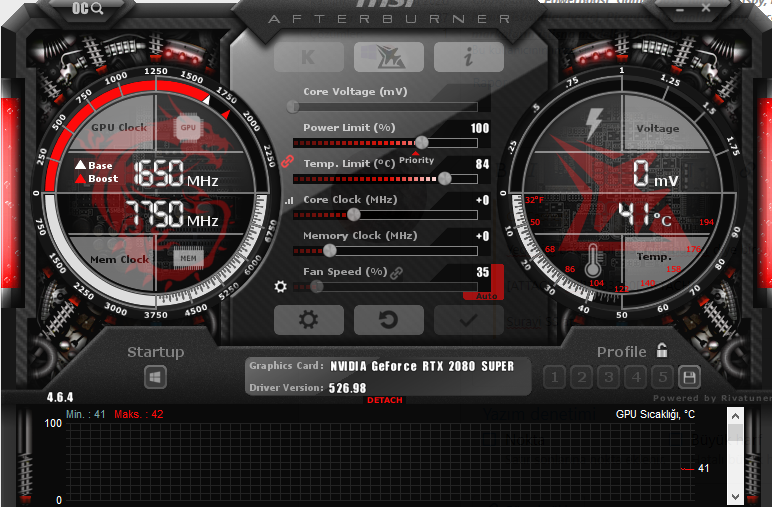
Task: Toggle the temperature Priority marker
Action: point(416,159)
